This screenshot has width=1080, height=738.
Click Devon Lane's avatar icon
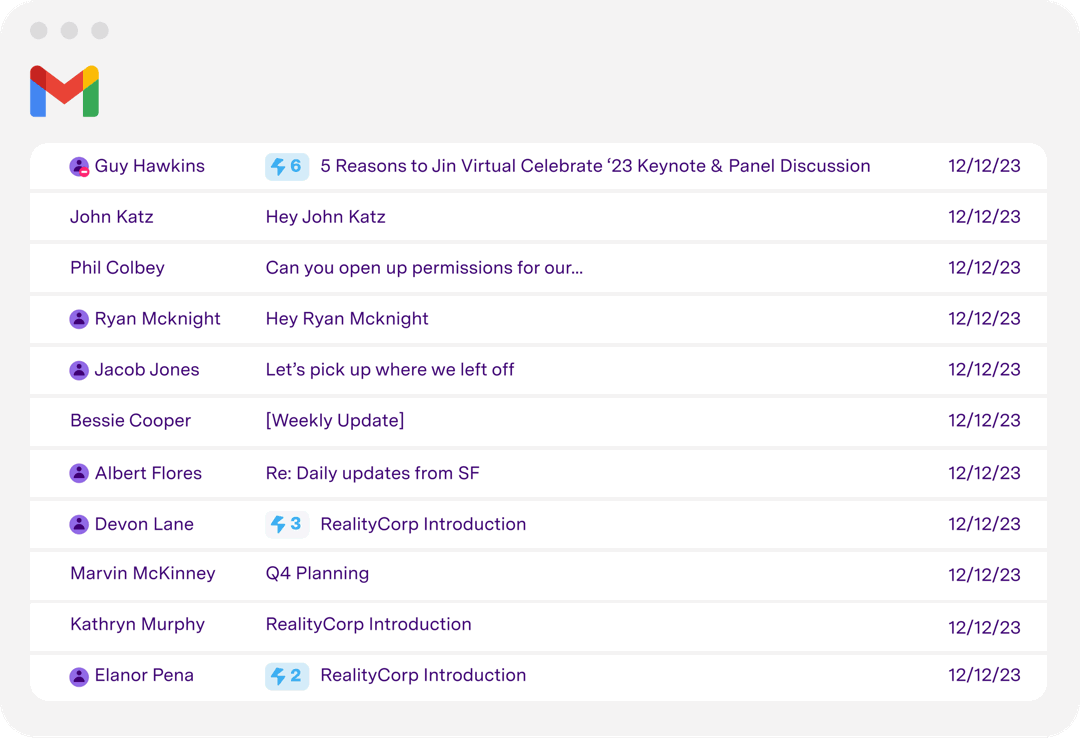79,523
